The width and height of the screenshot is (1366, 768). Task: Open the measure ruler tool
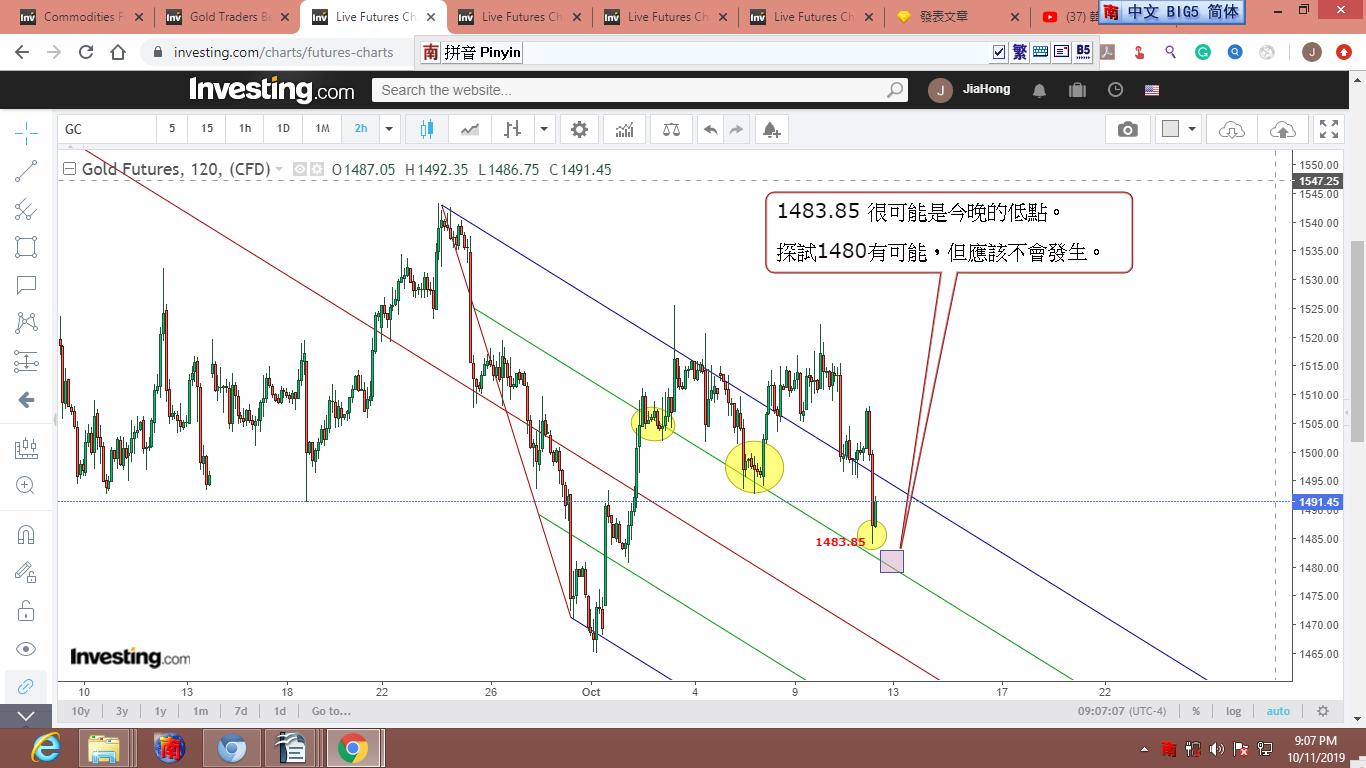pyautogui.click(x=26, y=448)
